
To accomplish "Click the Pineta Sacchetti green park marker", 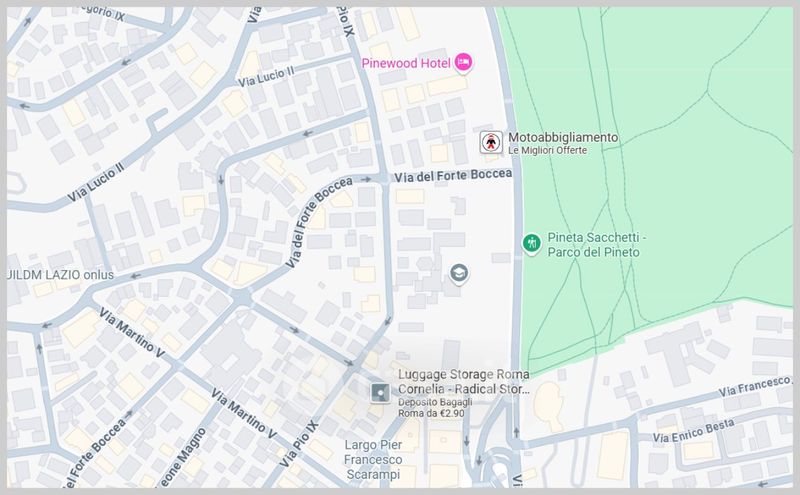I will coord(531,243).
